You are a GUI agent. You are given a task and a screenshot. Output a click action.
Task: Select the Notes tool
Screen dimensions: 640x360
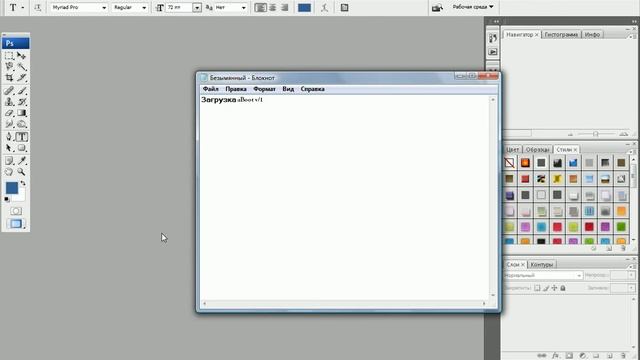[9, 161]
